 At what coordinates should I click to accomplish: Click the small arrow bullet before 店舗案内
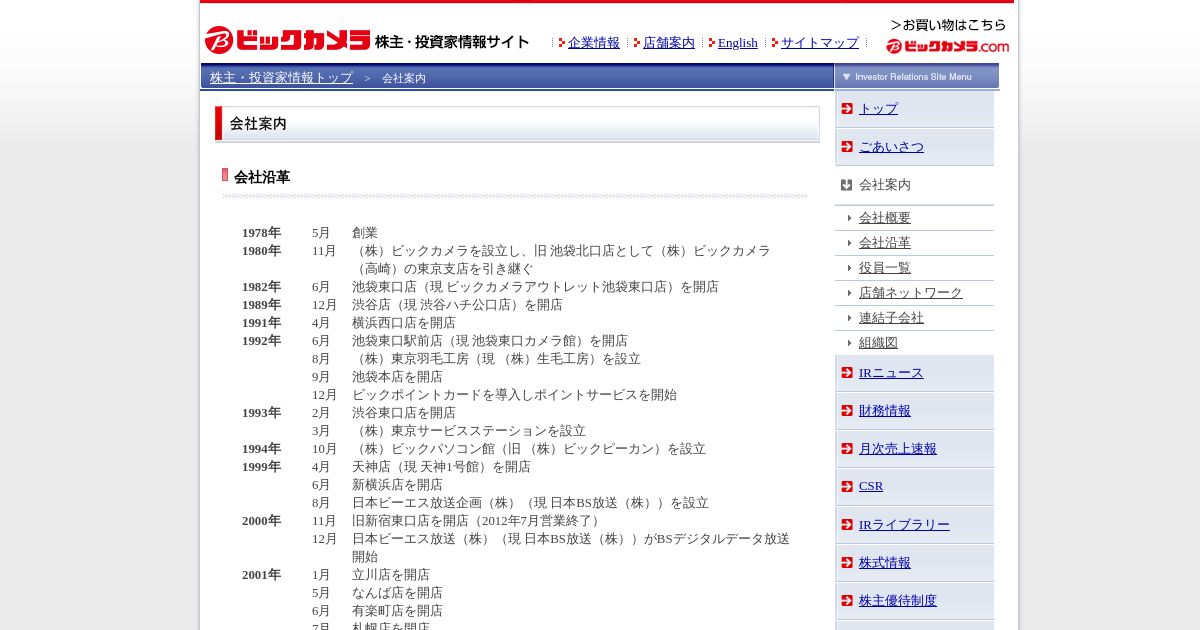[x=637, y=43]
